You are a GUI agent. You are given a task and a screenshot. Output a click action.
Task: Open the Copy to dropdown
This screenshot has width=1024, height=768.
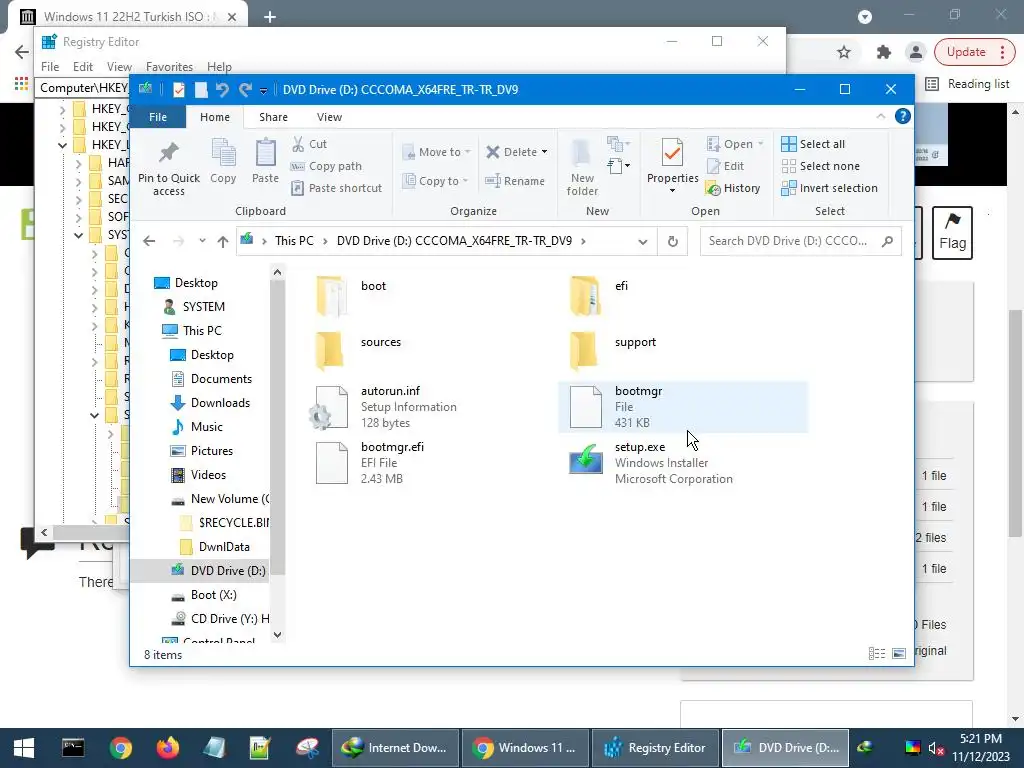435,181
